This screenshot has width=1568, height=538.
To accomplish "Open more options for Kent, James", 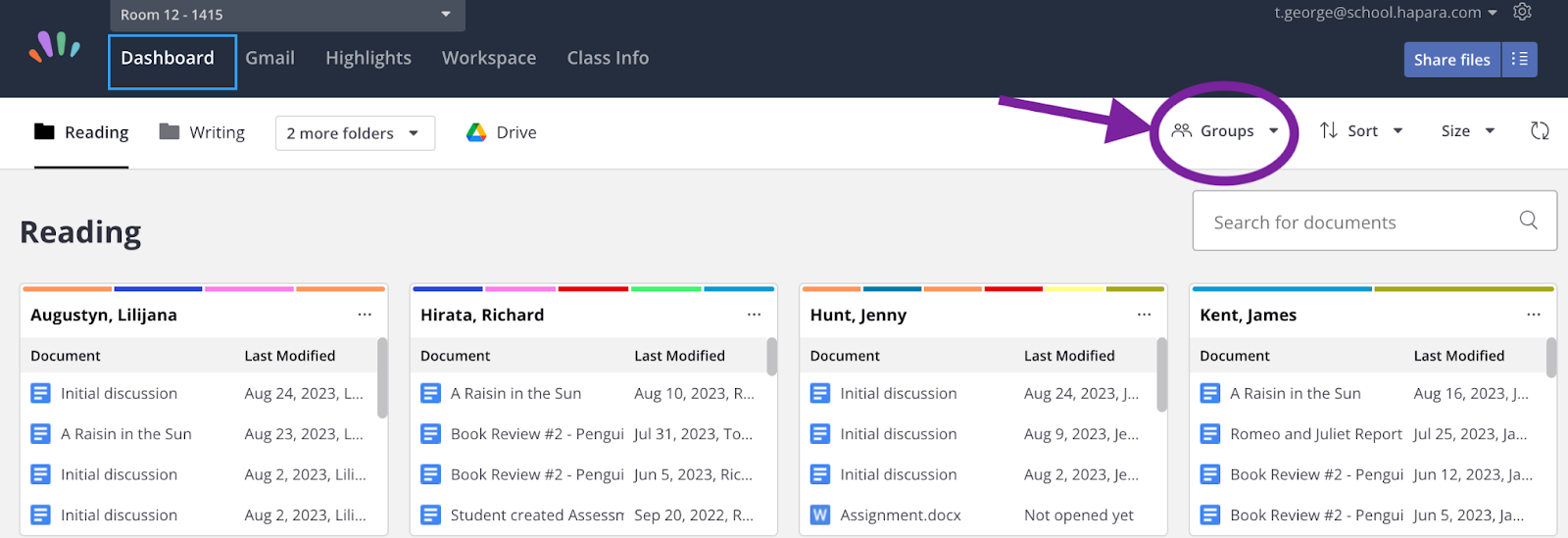I will [x=1534, y=315].
